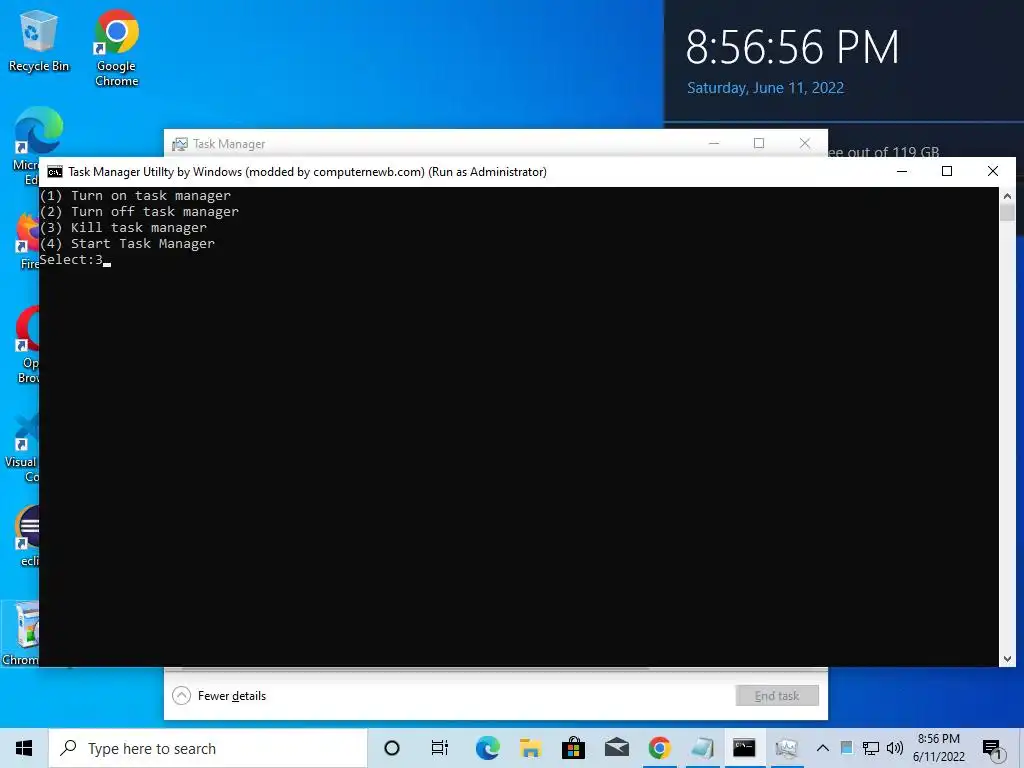The image size is (1024, 768).
Task: Click the "(1) Turn on task manager" line
Action: tap(135, 196)
